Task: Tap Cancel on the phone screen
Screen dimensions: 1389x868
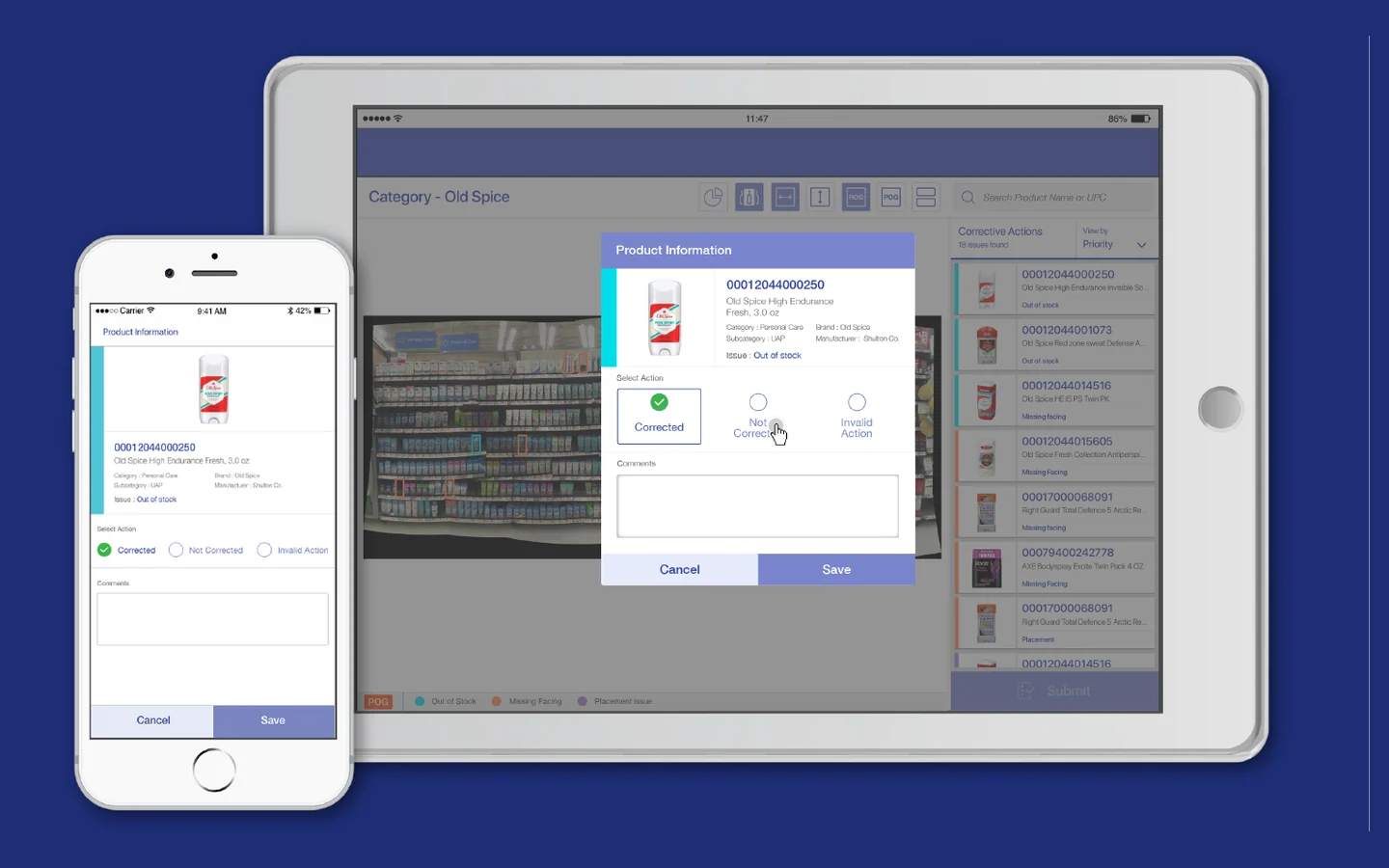Action: pyautogui.click(x=152, y=720)
